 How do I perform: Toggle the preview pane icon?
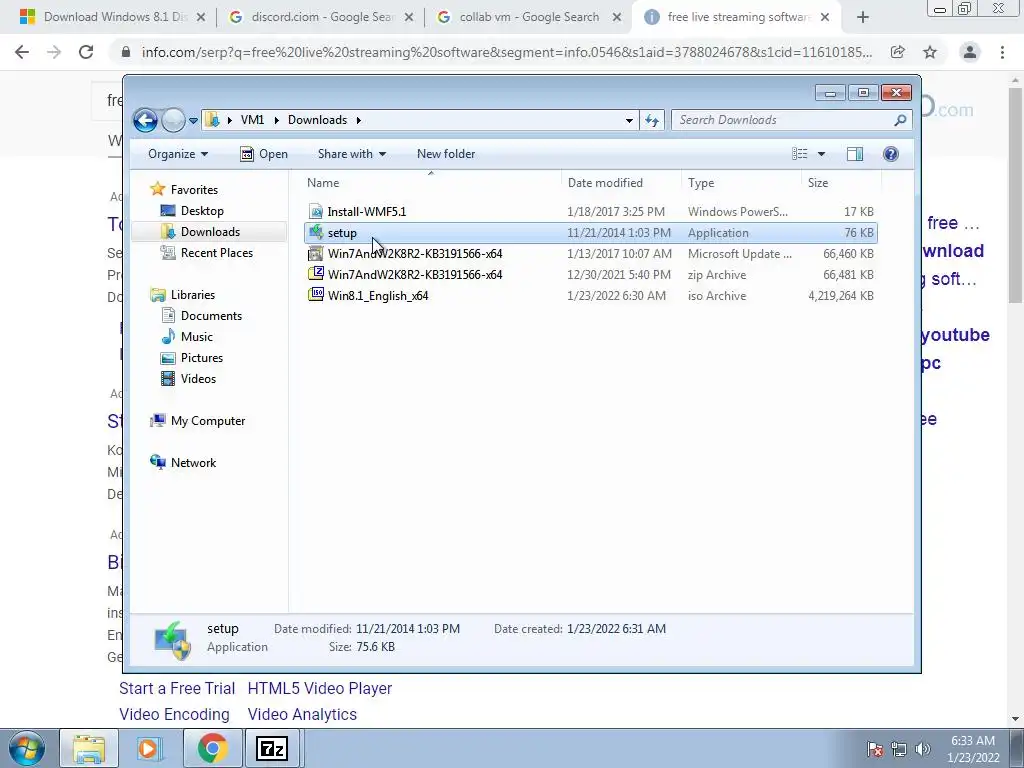click(855, 154)
